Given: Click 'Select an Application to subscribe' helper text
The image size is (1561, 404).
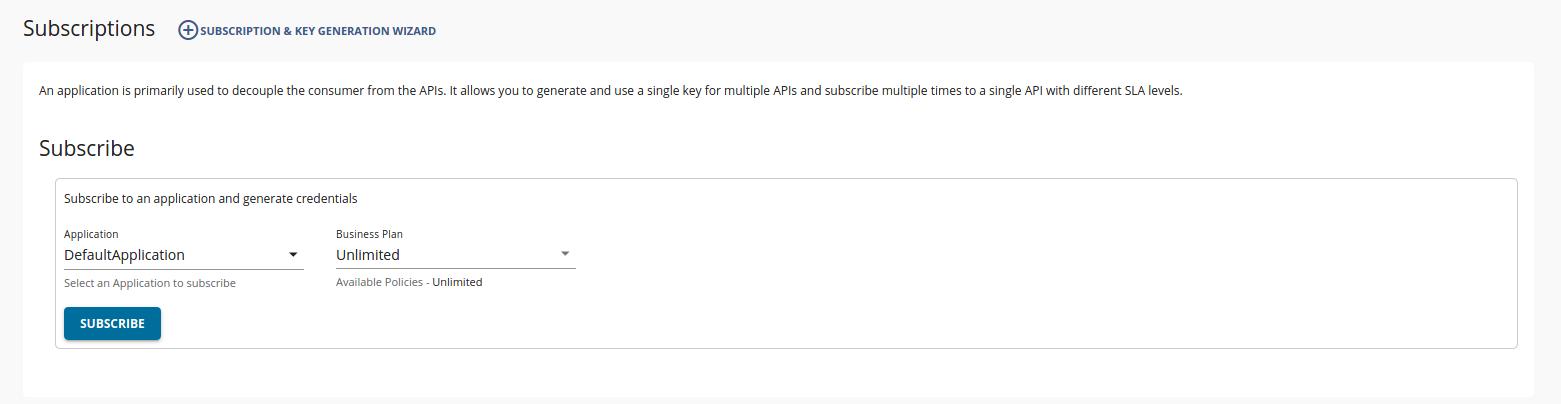Looking at the screenshot, I should pos(150,283).
